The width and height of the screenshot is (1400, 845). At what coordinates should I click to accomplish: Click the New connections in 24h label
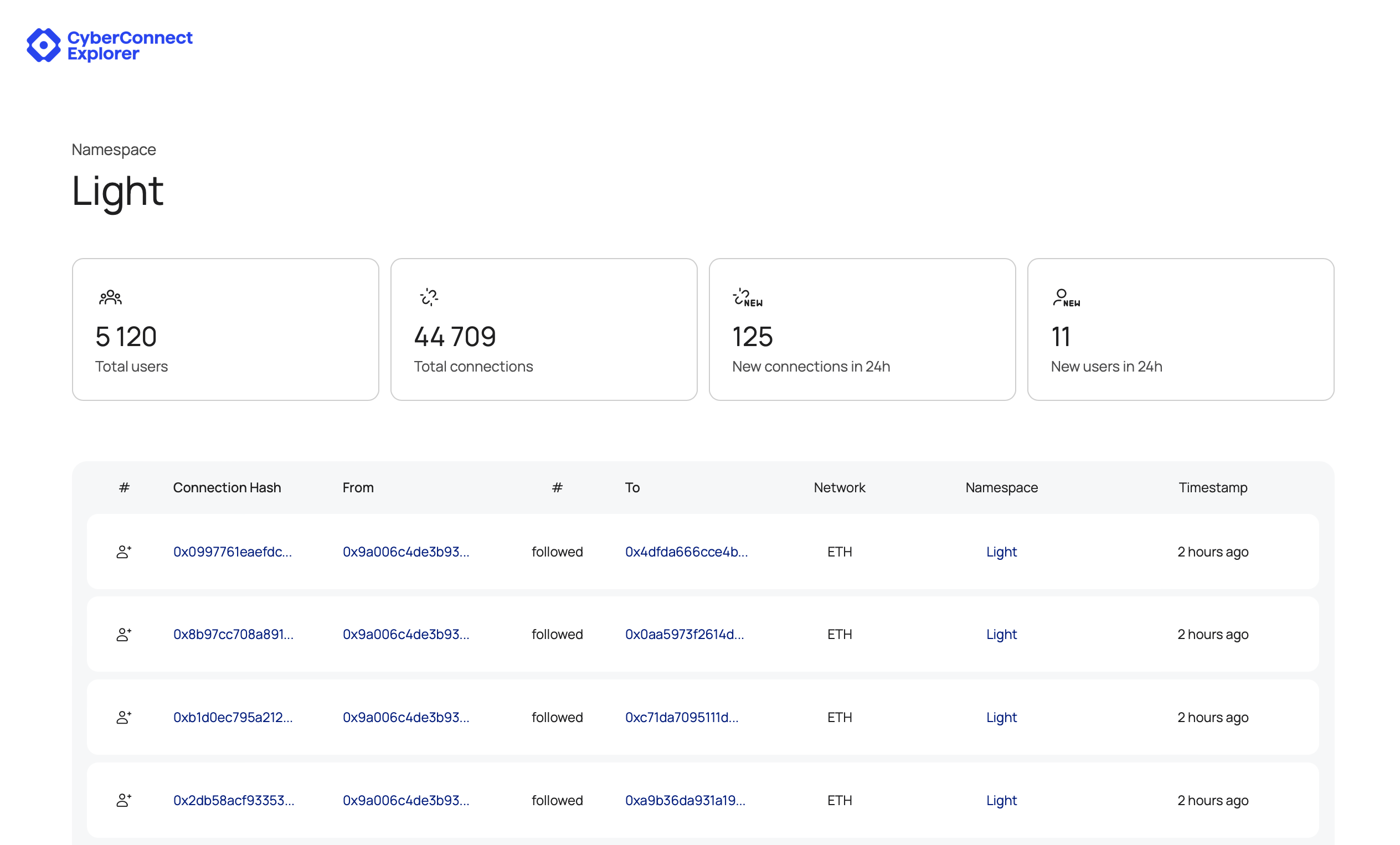point(811,367)
